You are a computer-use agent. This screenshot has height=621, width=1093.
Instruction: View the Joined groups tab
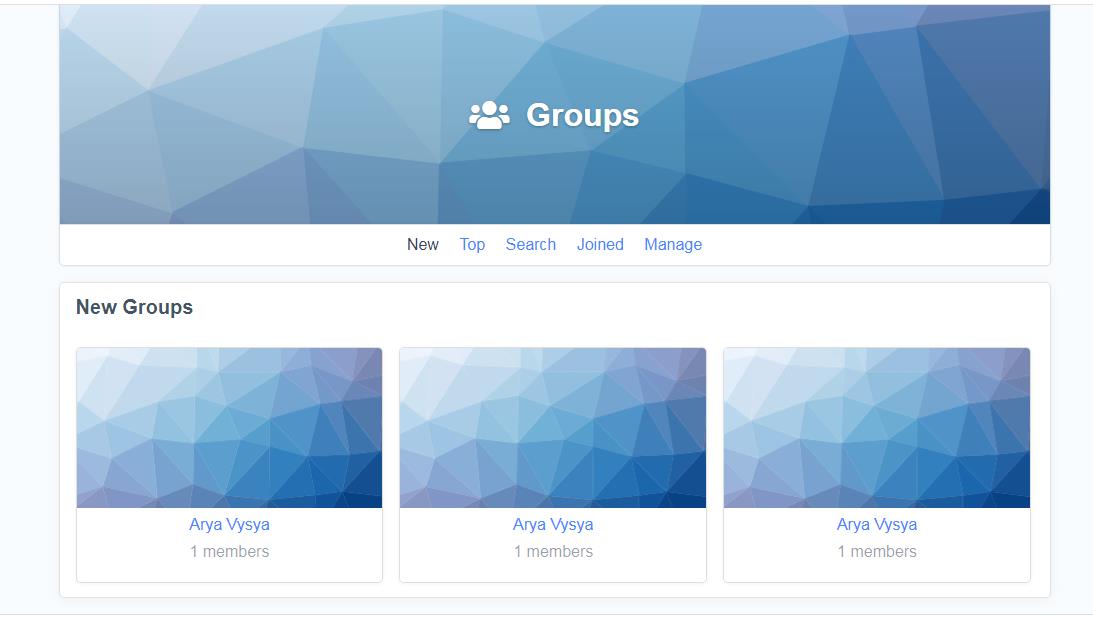tap(600, 244)
